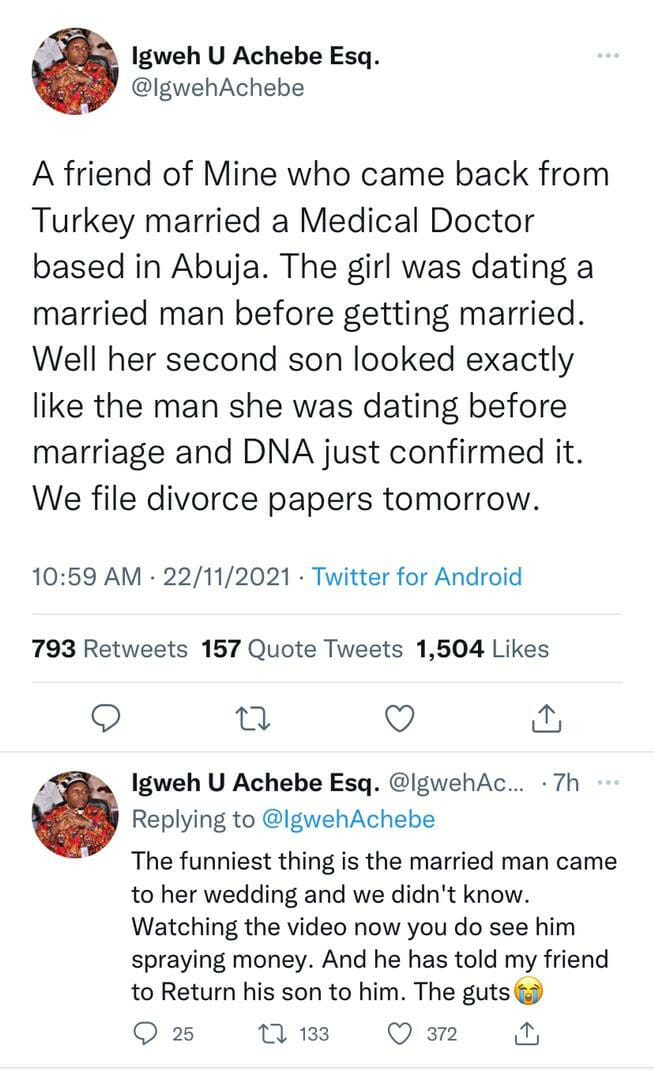The height and width of the screenshot is (1080, 654).
Task: Like the main tweet with heart icon
Action: tap(400, 716)
